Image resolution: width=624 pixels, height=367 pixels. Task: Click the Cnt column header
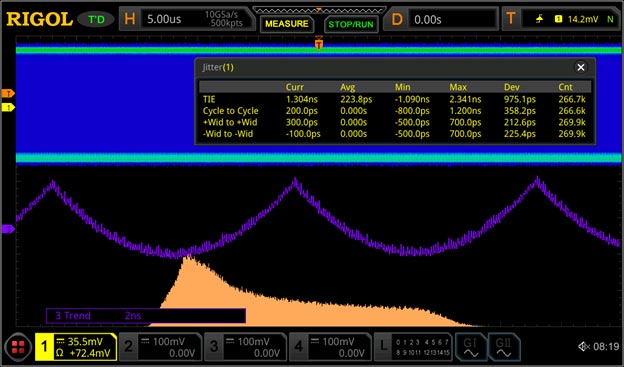pyautogui.click(x=565, y=87)
